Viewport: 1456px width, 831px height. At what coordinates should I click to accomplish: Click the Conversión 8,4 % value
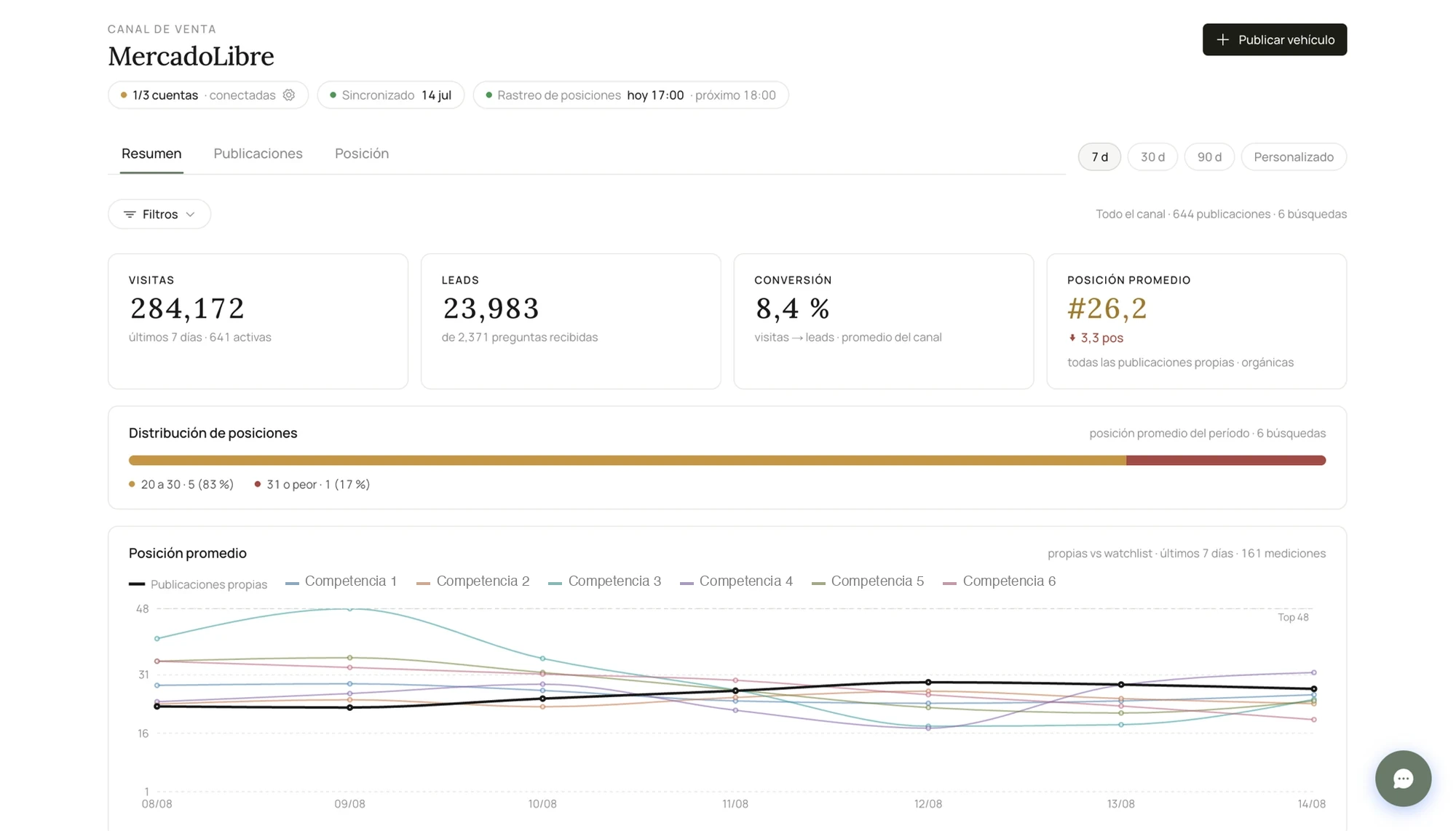792,309
